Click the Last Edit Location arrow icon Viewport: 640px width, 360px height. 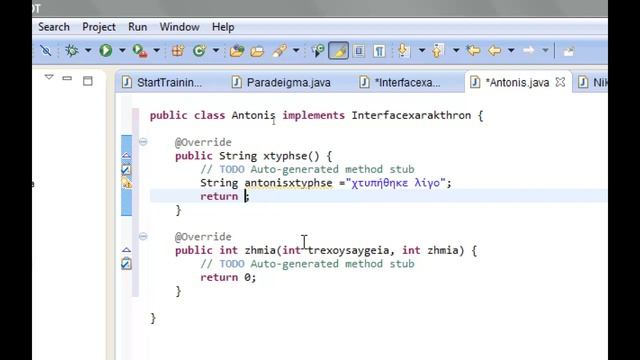point(473,51)
